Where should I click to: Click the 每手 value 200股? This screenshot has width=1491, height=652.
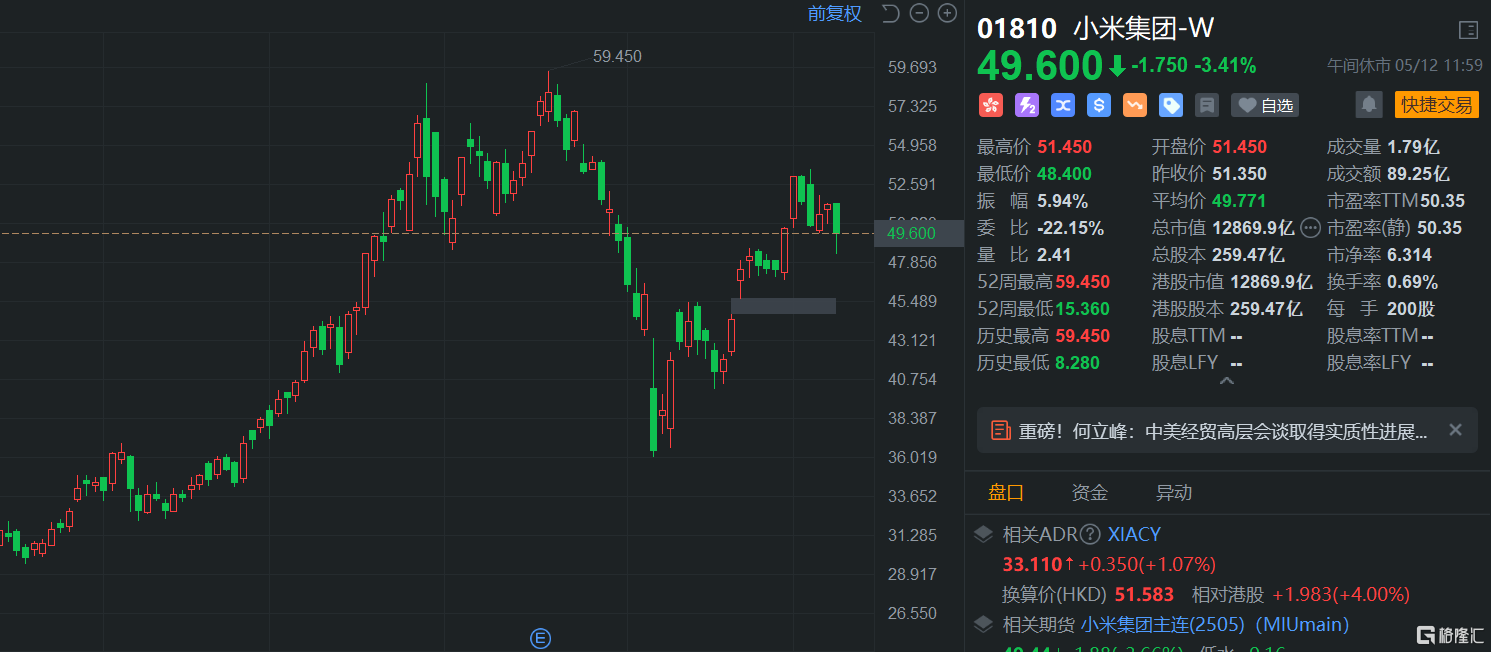coord(1411,309)
